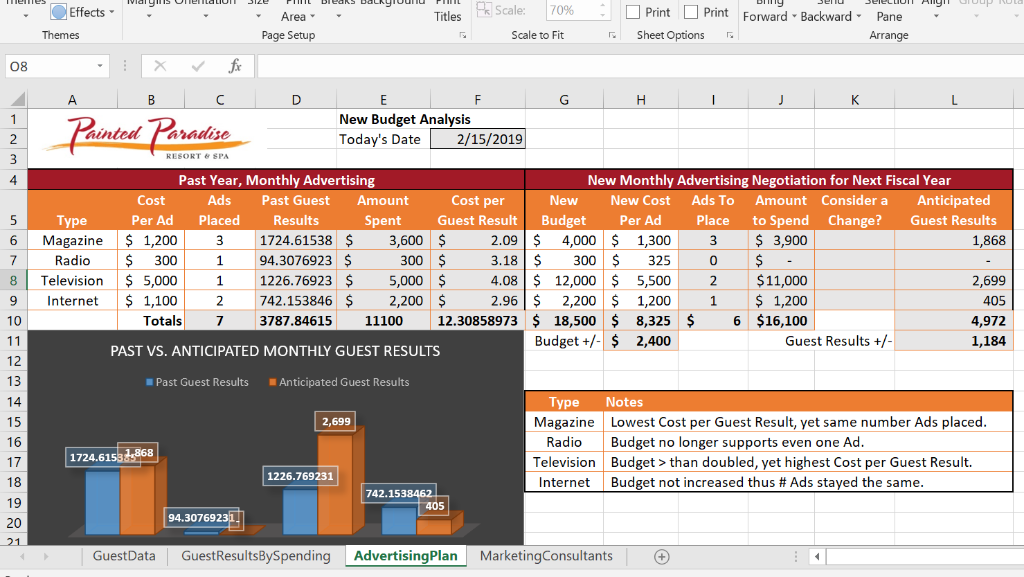
Task: Open the Page Setup dialog launcher
Action: (462, 35)
